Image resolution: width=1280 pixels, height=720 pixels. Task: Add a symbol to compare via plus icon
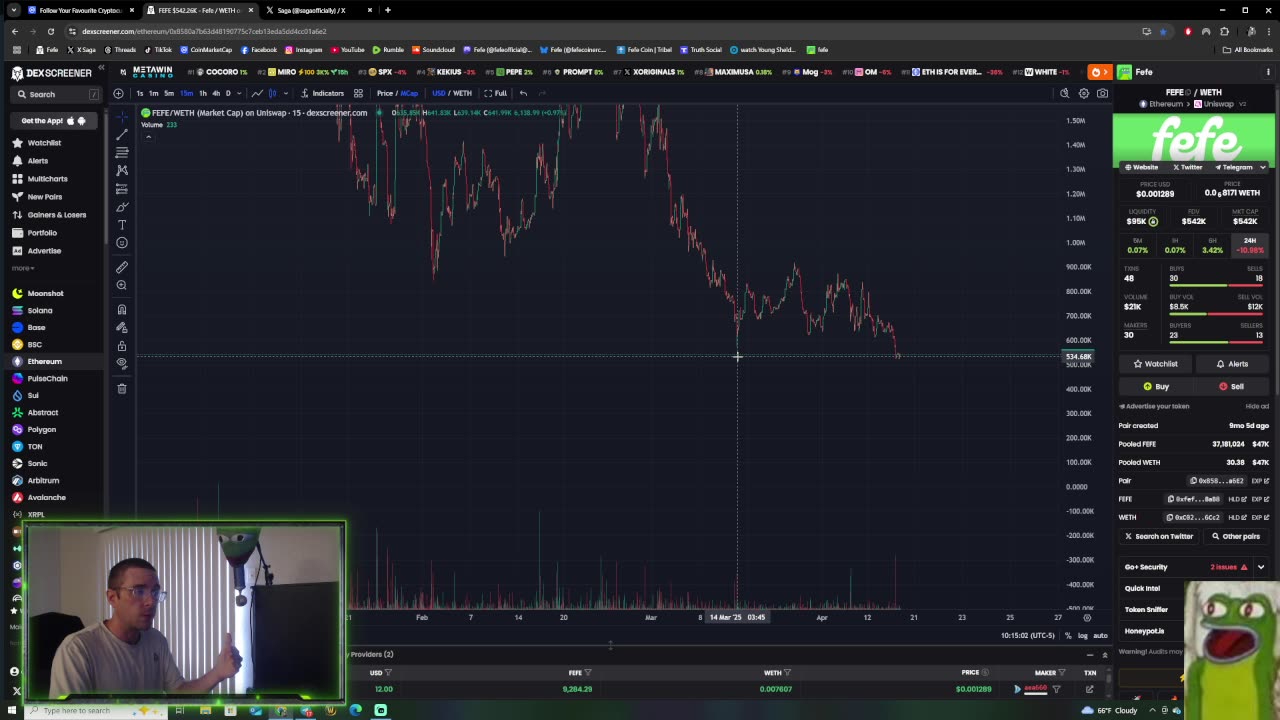(x=118, y=93)
